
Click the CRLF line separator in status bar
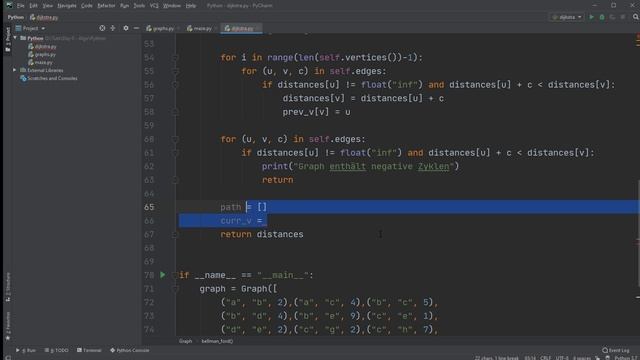[x=546, y=358]
